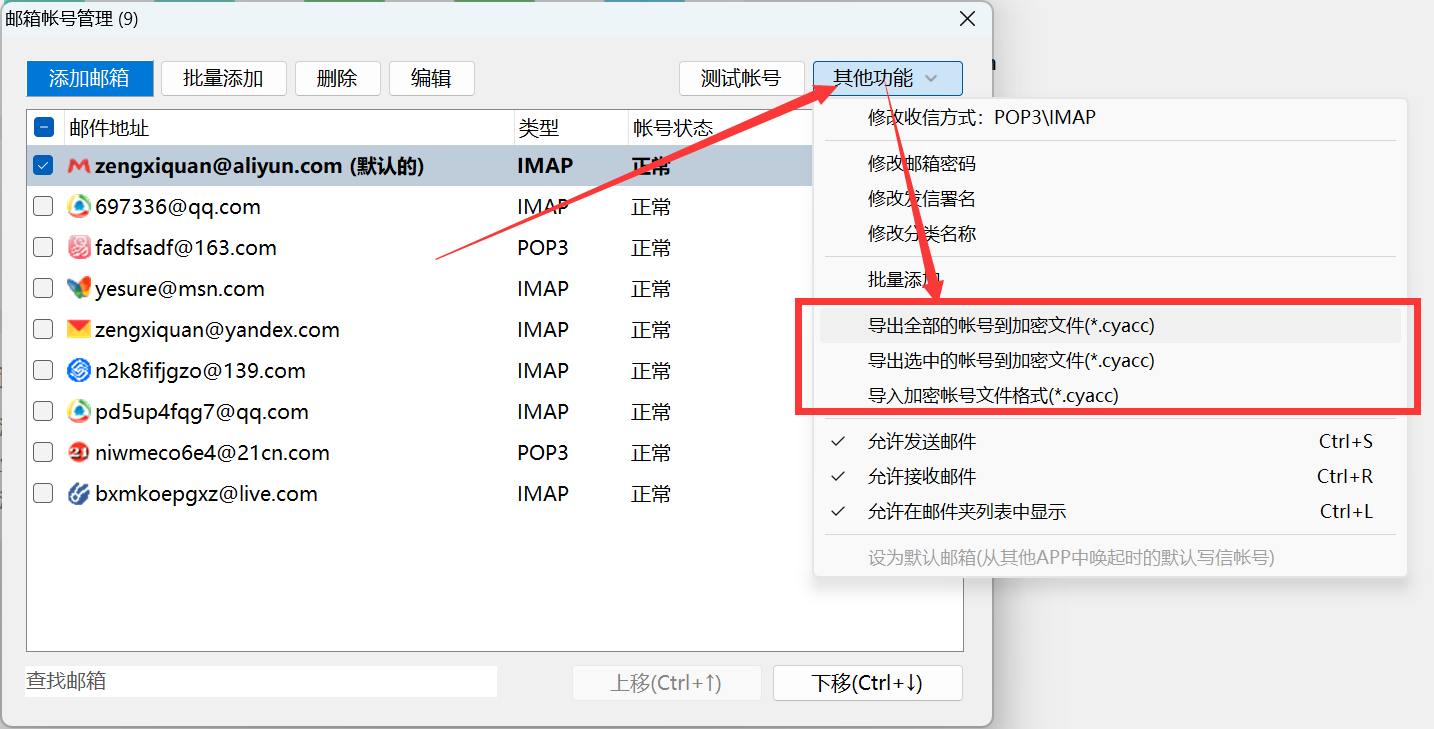
Task: Click the 添加邮箱 button
Action: tap(90, 79)
